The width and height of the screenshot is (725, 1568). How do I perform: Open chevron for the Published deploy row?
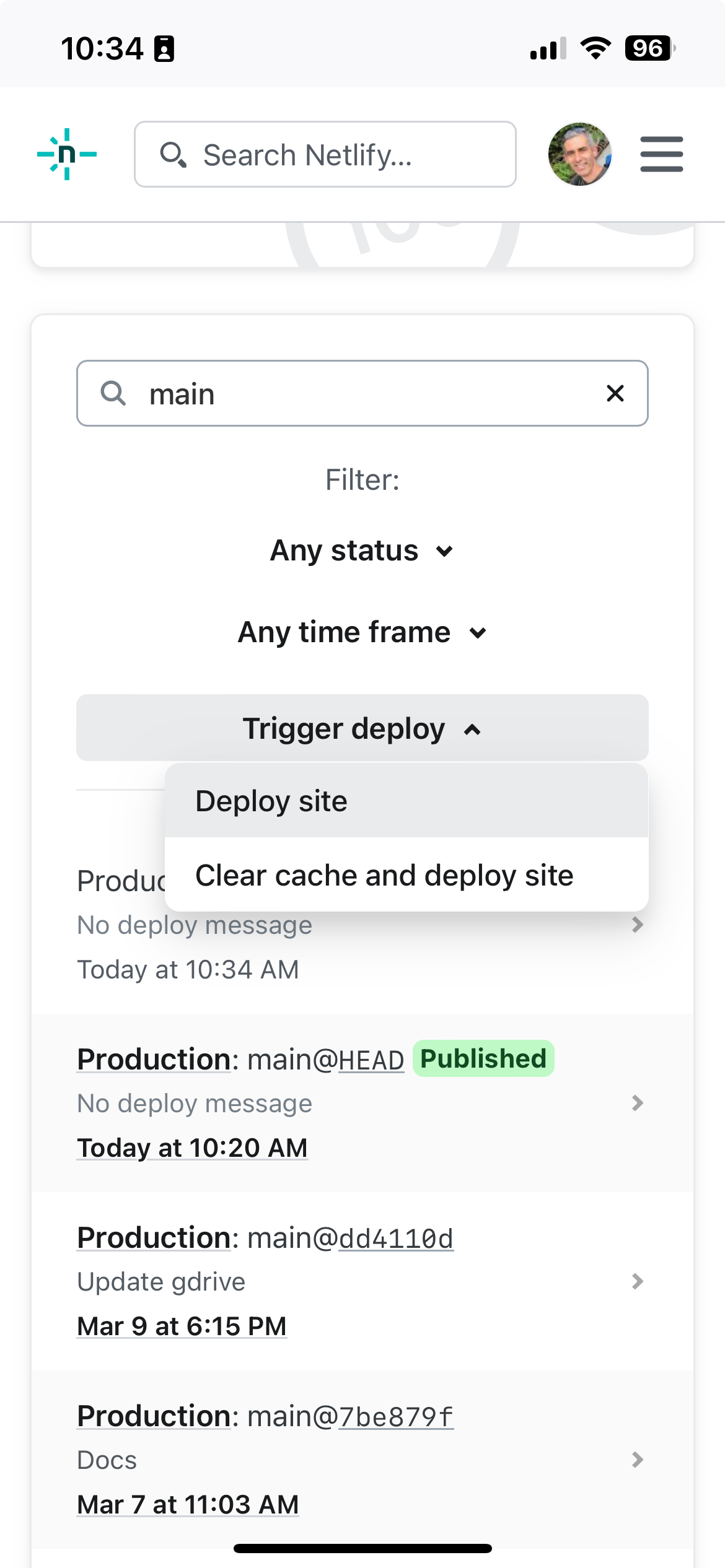(637, 1103)
